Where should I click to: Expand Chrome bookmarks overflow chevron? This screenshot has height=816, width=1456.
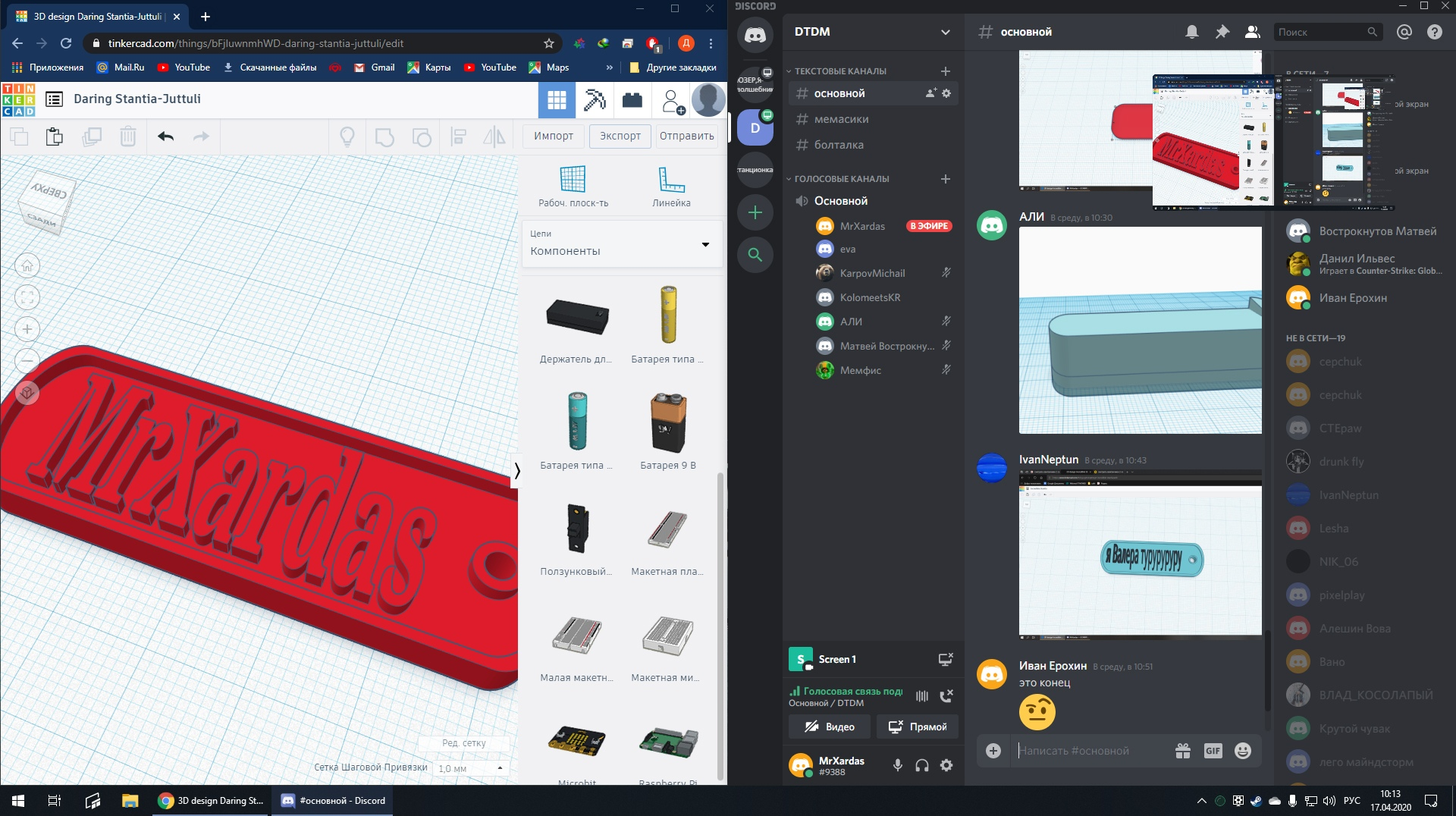coord(609,67)
